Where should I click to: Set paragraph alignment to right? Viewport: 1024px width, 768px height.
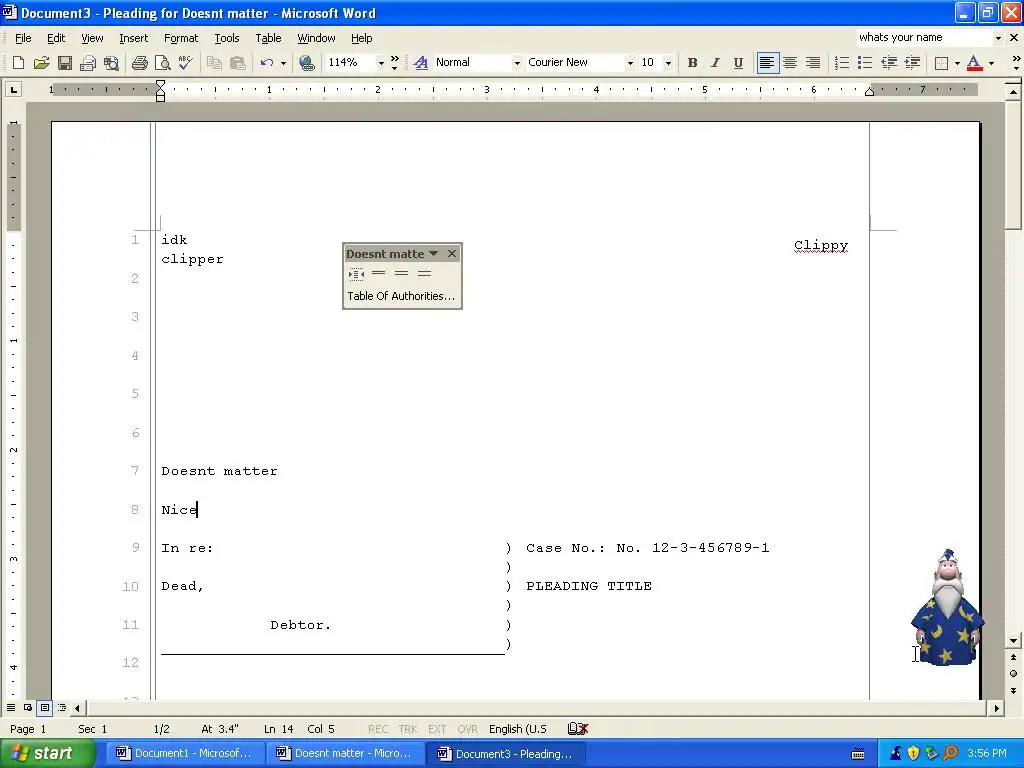click(813, 63)
